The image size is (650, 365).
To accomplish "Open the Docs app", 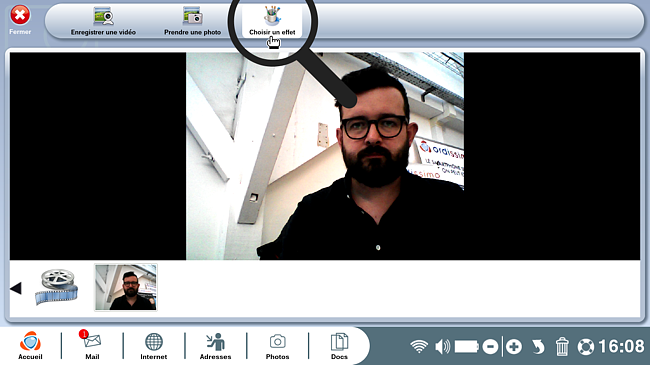I will click(x=339, y=345).
